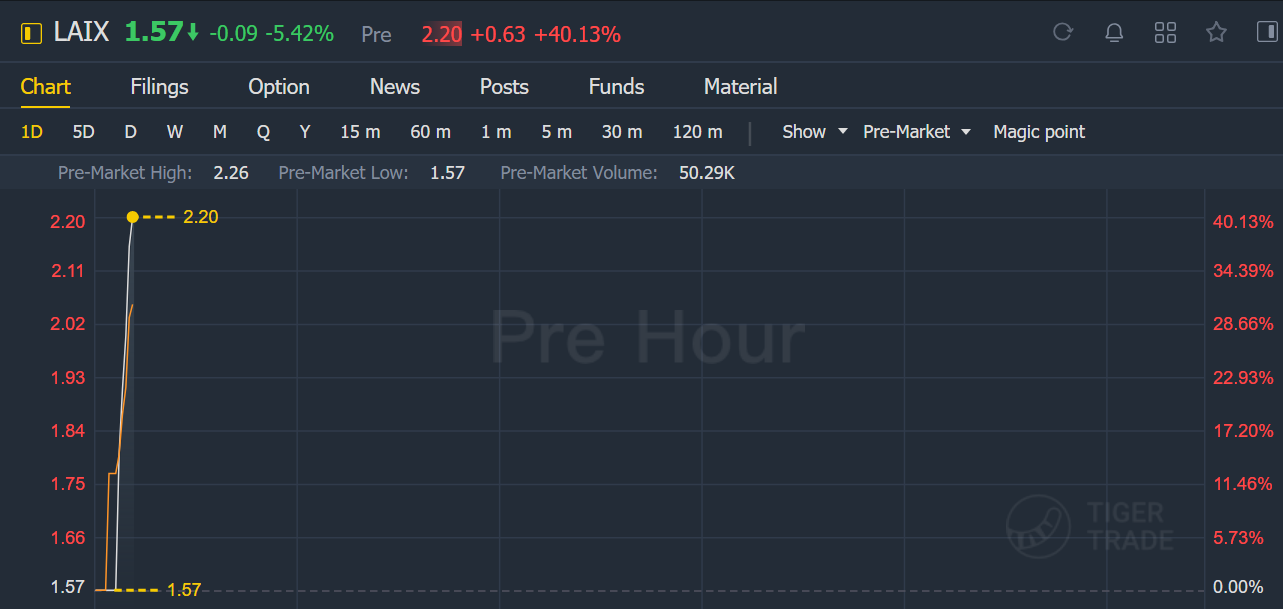Switch to 15 m interval
1283x609 pixels.
360,132
